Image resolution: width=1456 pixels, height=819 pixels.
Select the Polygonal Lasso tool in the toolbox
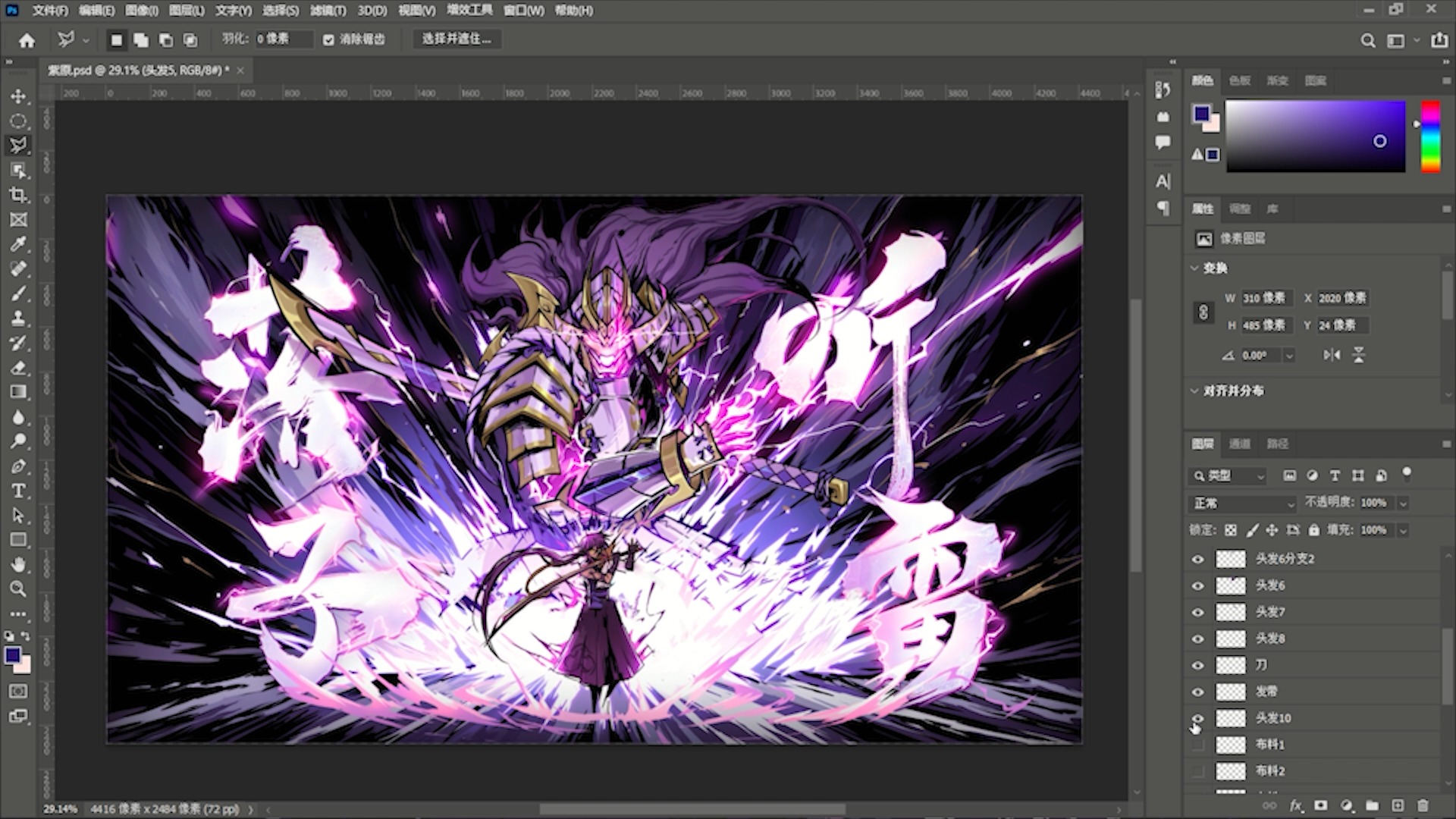[x=18, y=146]
